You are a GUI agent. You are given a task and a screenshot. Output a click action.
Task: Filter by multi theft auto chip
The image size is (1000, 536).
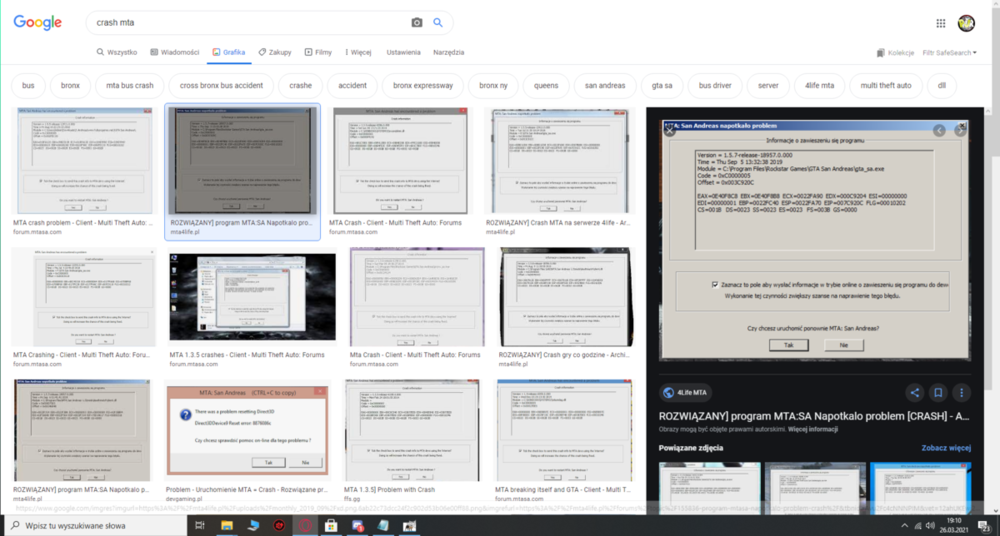(x=886, y=86)
